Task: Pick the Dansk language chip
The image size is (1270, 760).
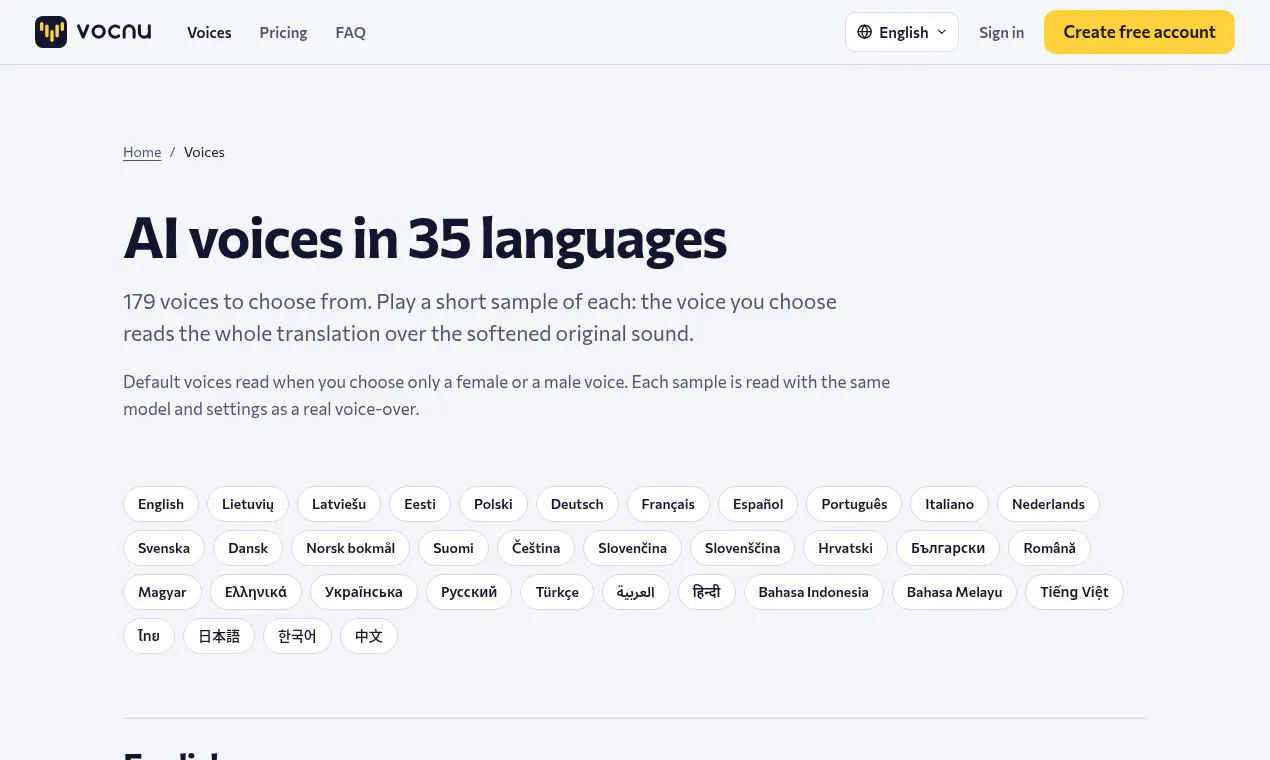Action: 248,548
